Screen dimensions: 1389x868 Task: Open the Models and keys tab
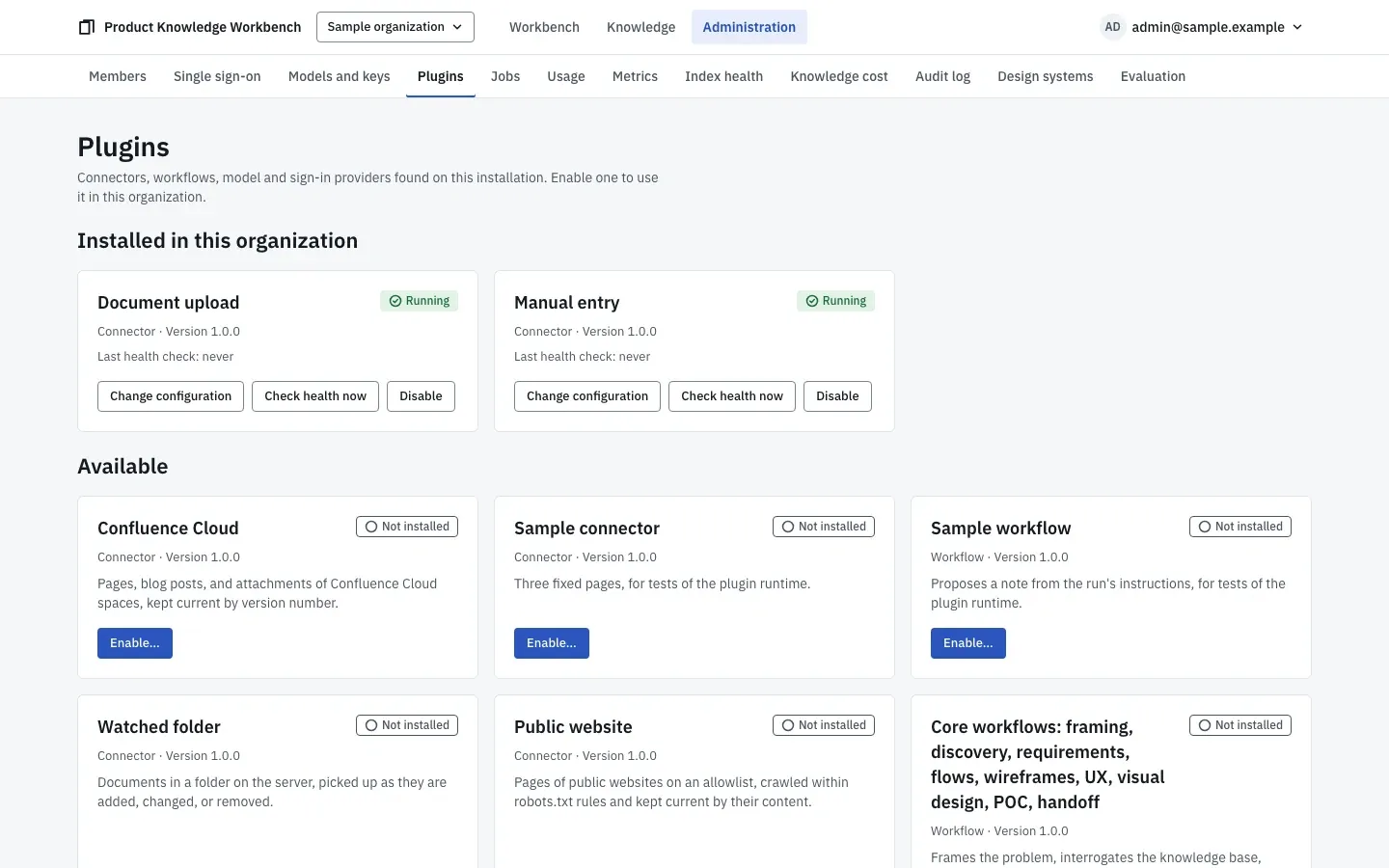coord(340,76)
